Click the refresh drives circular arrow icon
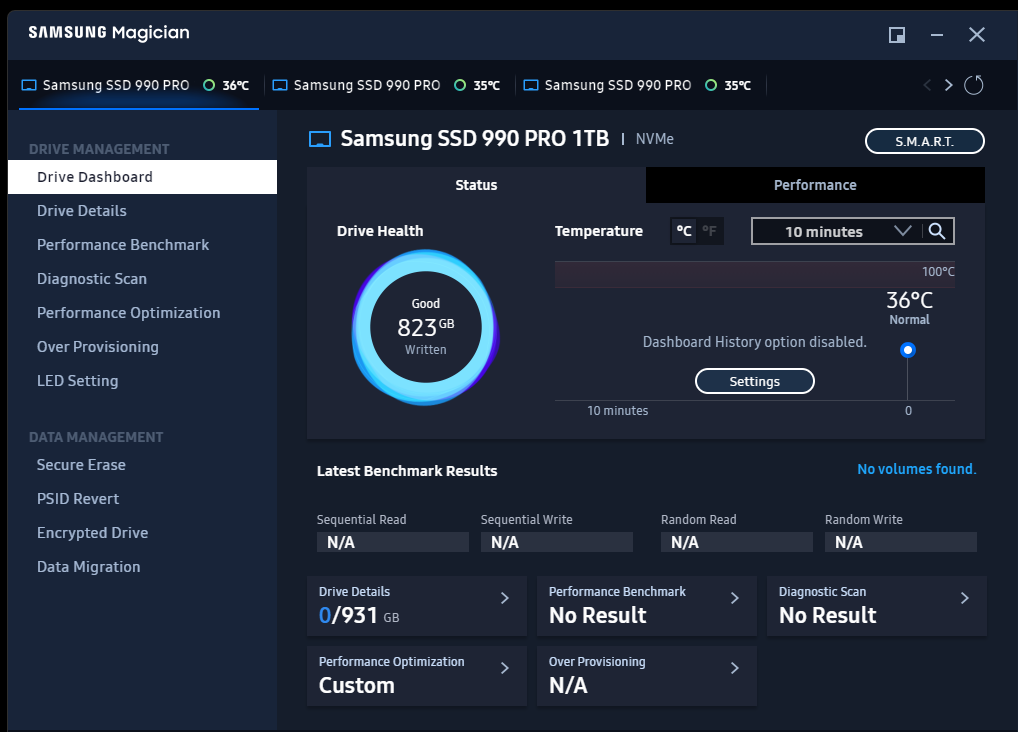This screenshot has height=732, width=1018. tap(973, 85)
